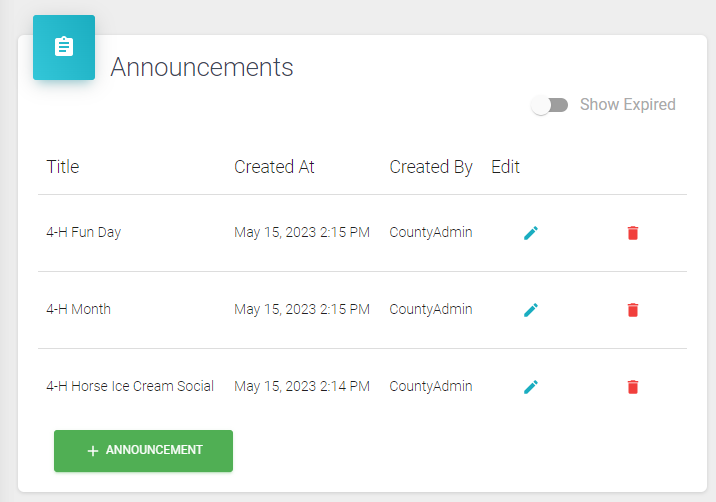Edit the 4-H Horse Ice Cream Social announcement
716x502 pixels.
[531, 387]
